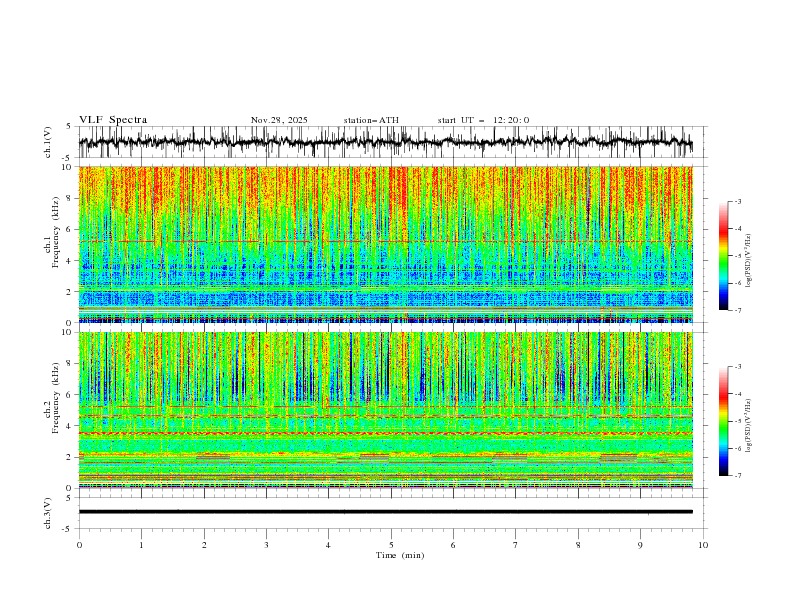
Task: Click the '-5' label on ch.1 colorbar
Action: [737, 256]
